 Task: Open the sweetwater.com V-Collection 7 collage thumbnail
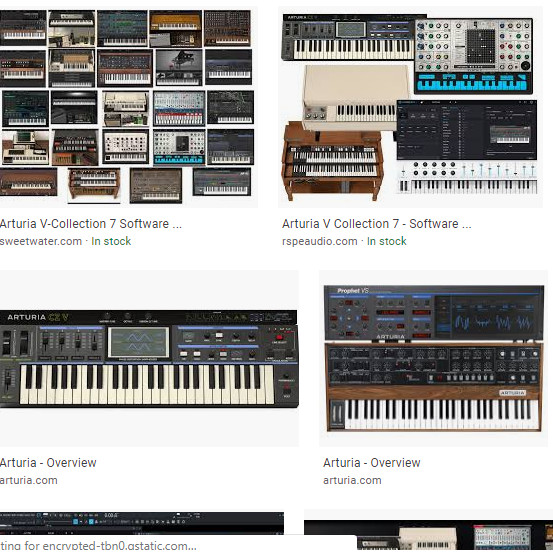coord(129,107)
